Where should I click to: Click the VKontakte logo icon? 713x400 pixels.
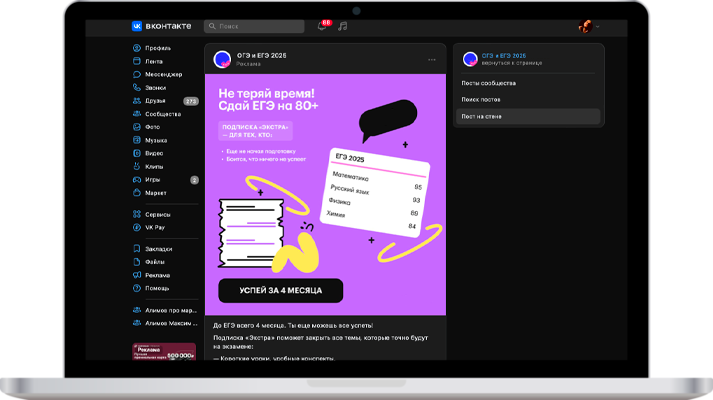point(136,26)
